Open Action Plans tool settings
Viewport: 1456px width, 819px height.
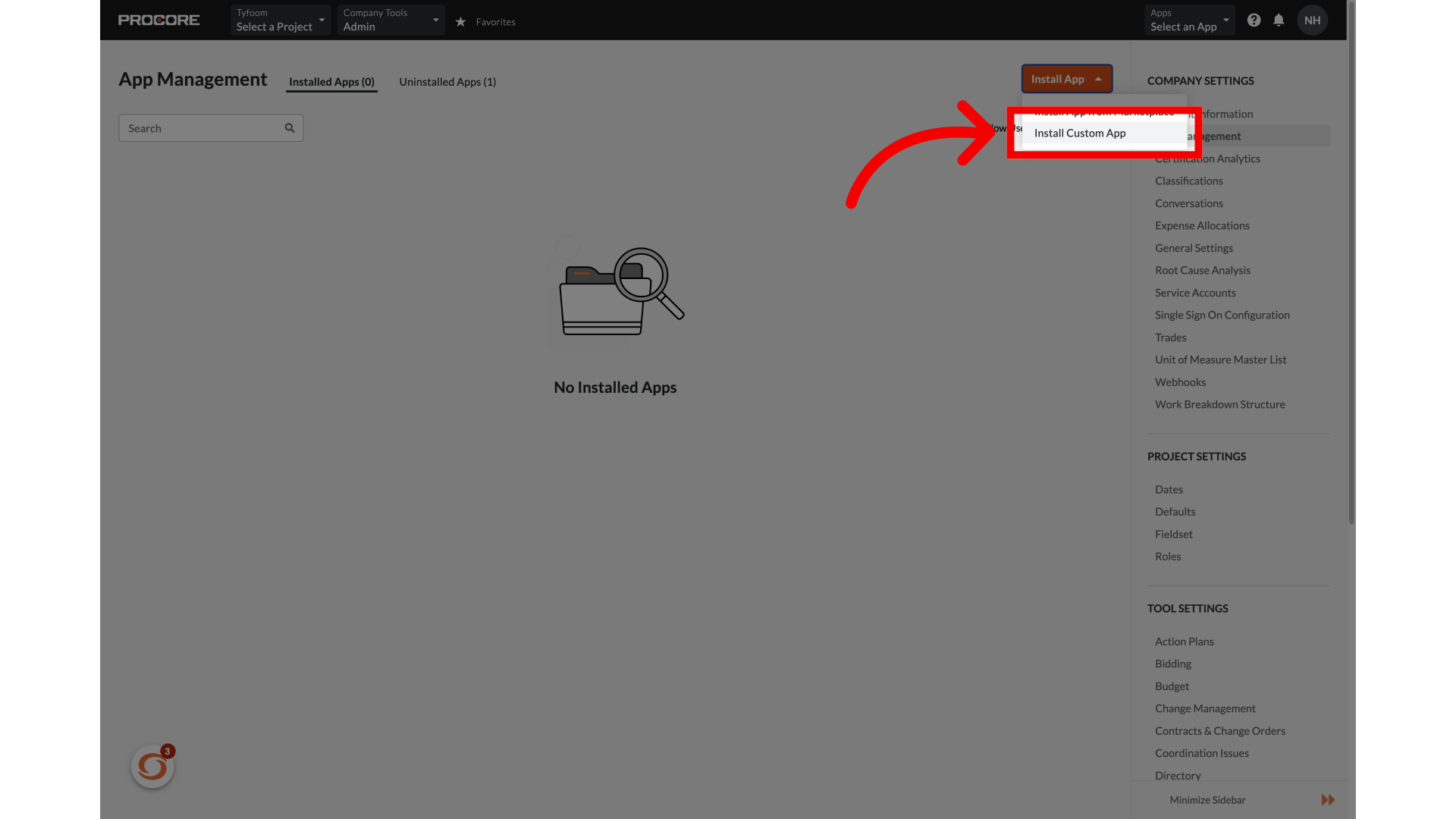click(1184, 642)
